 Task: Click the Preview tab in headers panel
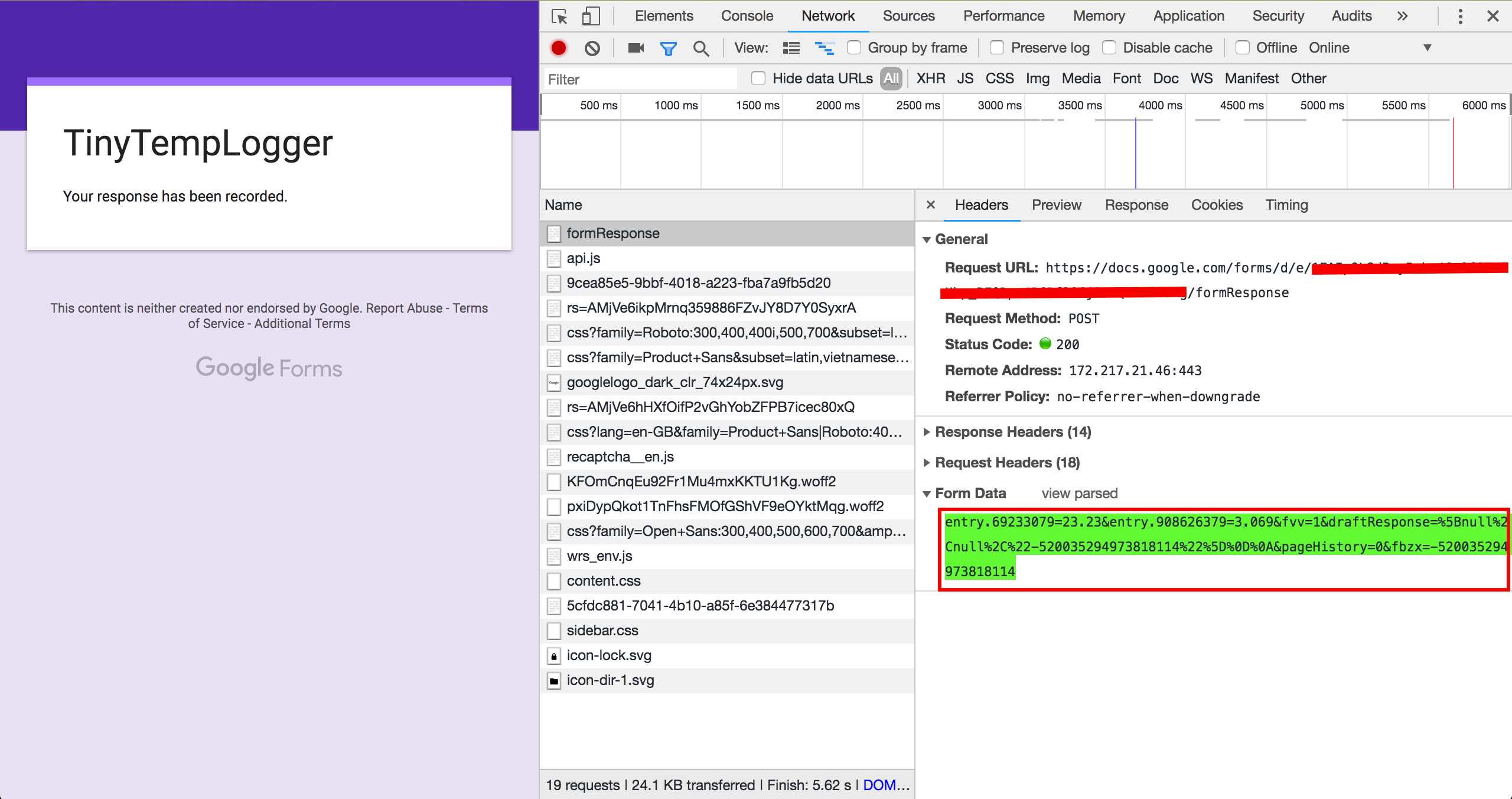coord(1056,204)
